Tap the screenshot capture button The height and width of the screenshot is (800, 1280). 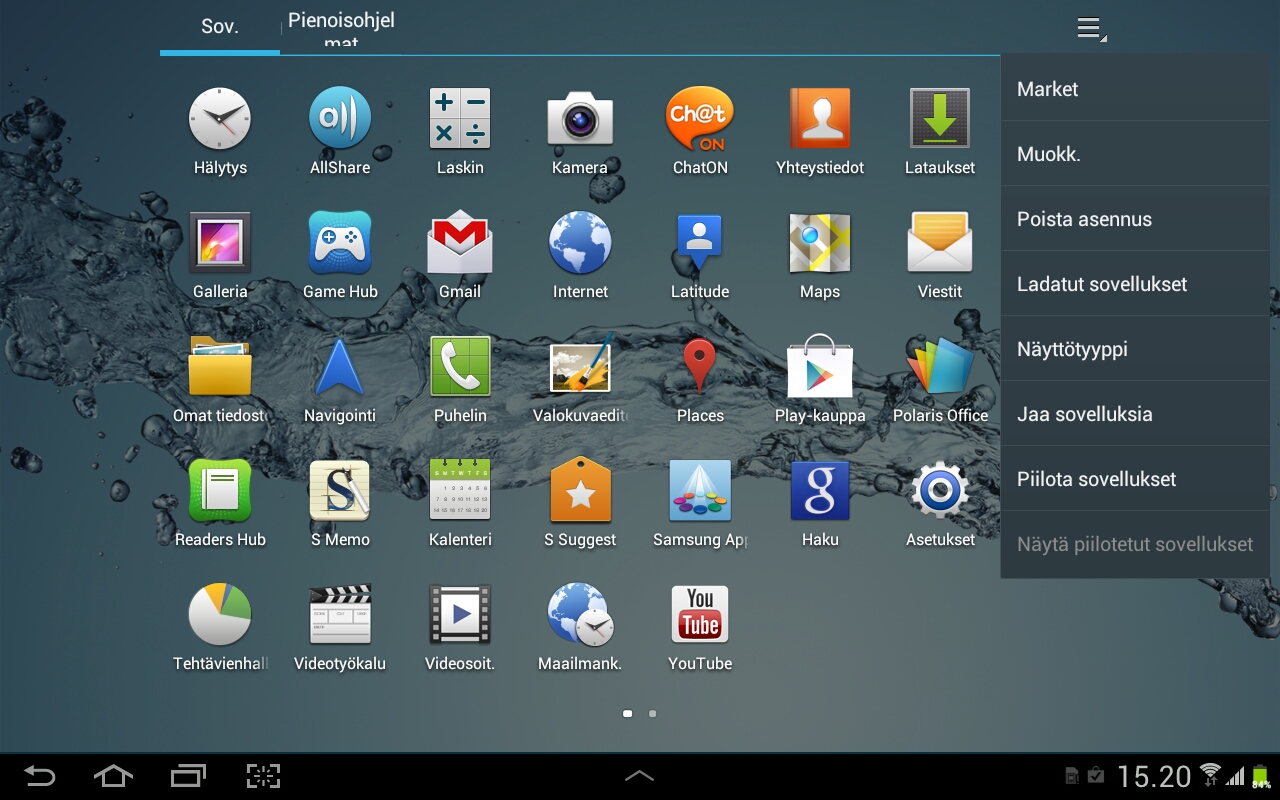[x=263, y=776]
